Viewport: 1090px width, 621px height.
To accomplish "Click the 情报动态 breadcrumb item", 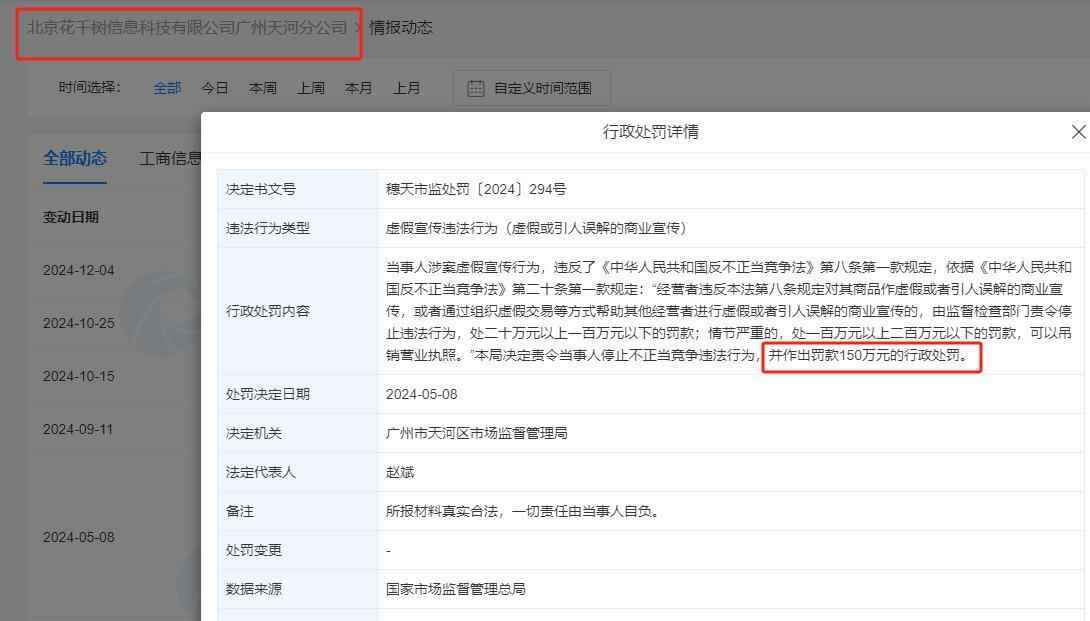I will 401,27.
